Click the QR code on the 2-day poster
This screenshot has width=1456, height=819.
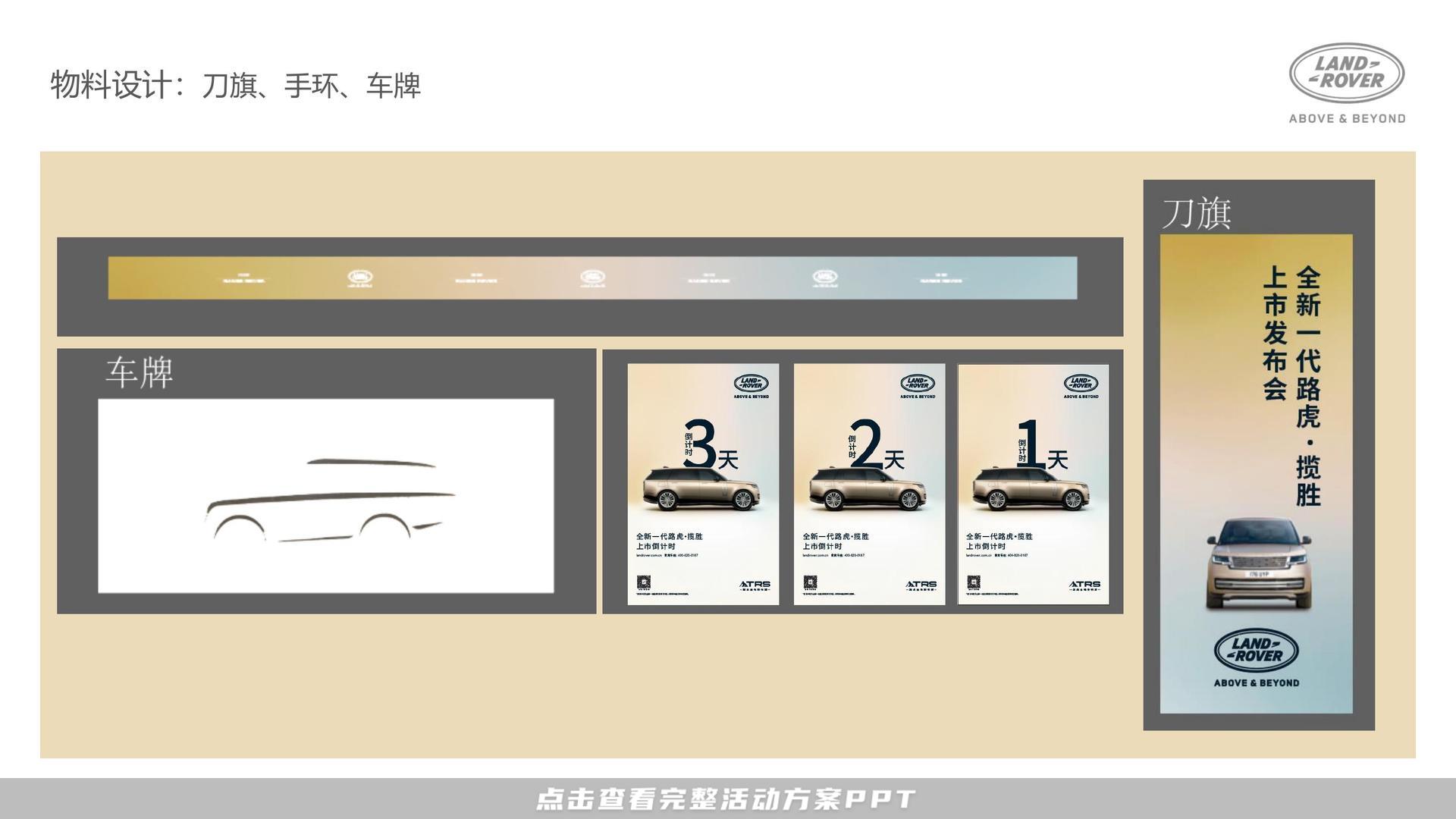tap(810, 582)
